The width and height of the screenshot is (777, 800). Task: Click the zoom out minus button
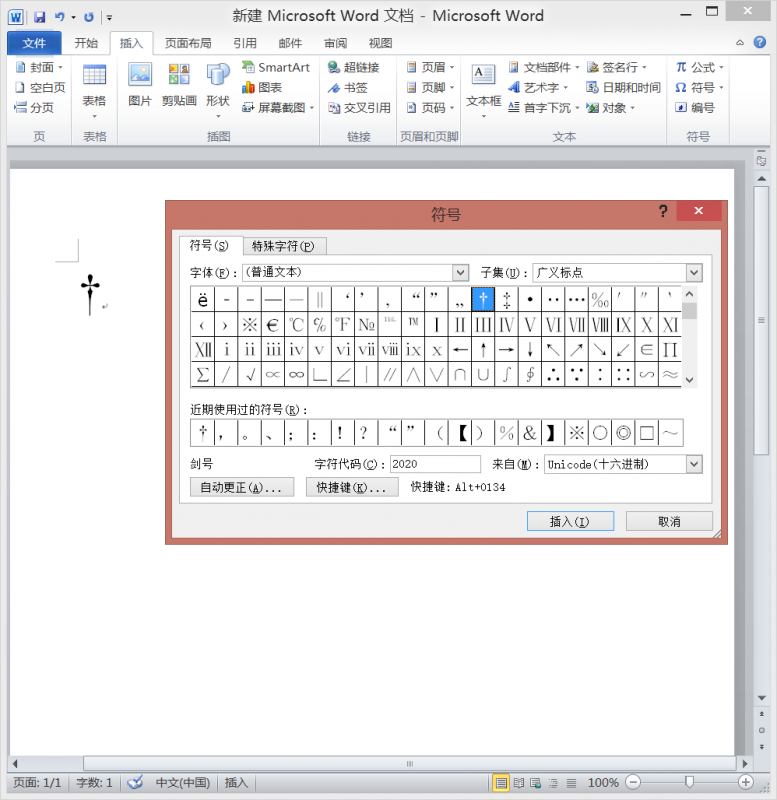633,782
